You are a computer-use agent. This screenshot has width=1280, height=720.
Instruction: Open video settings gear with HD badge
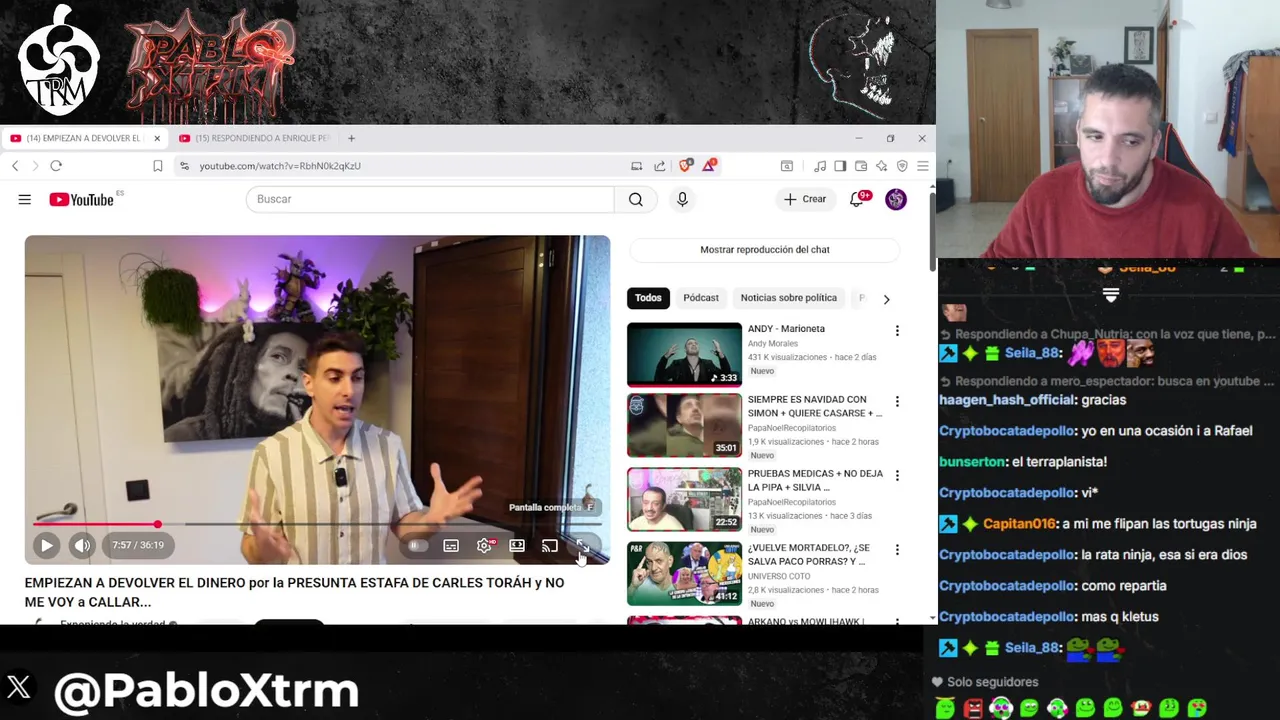pos(485,545)
